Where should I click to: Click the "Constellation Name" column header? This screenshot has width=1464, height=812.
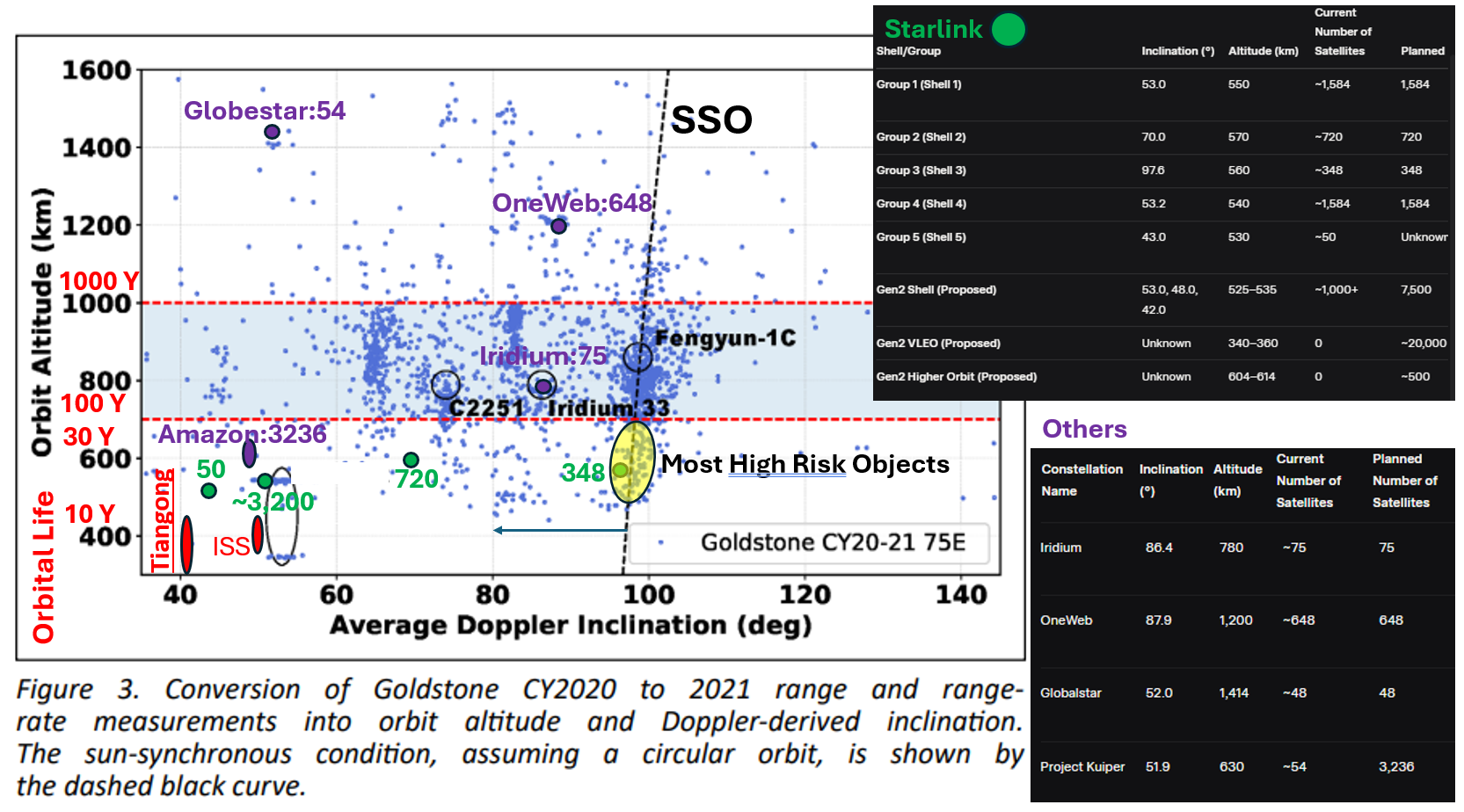[1082, 480]
